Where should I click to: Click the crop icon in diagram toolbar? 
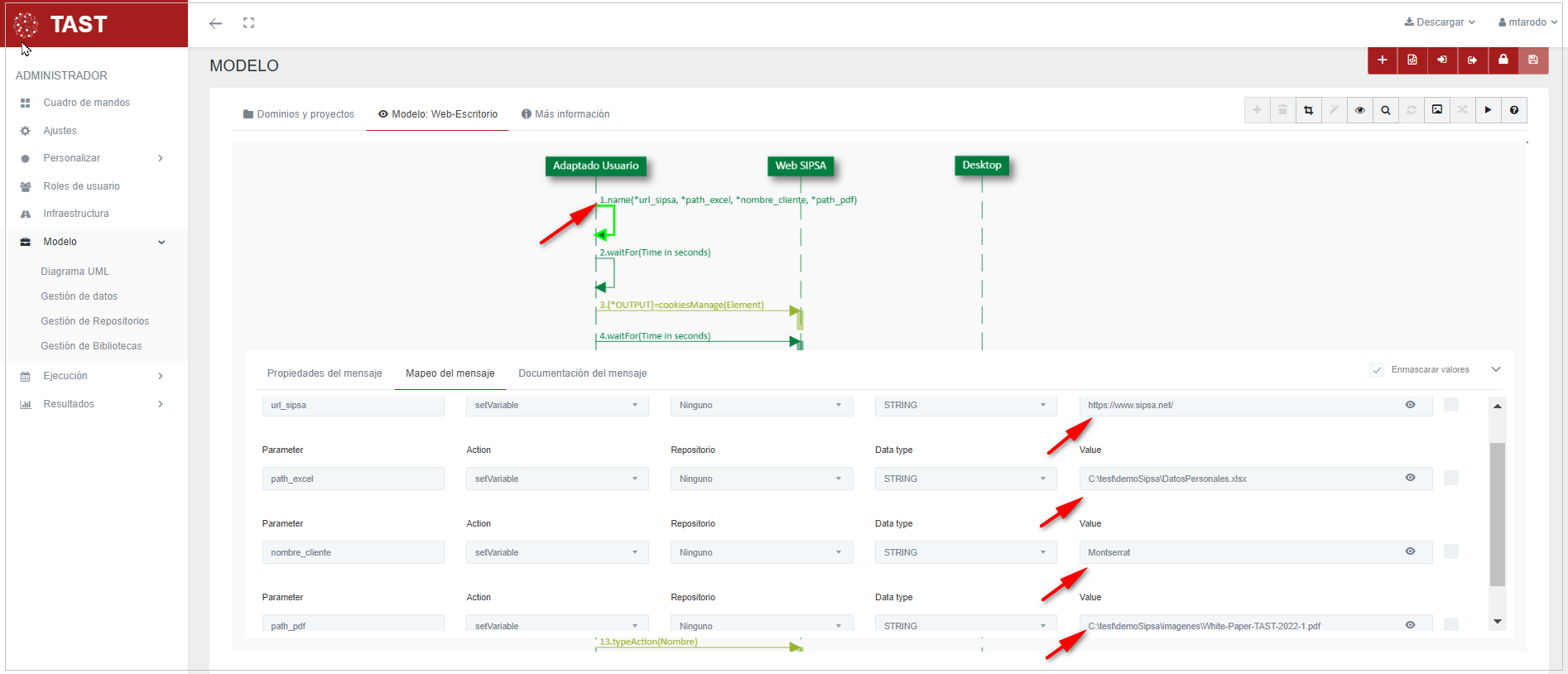pos(1308,110)
